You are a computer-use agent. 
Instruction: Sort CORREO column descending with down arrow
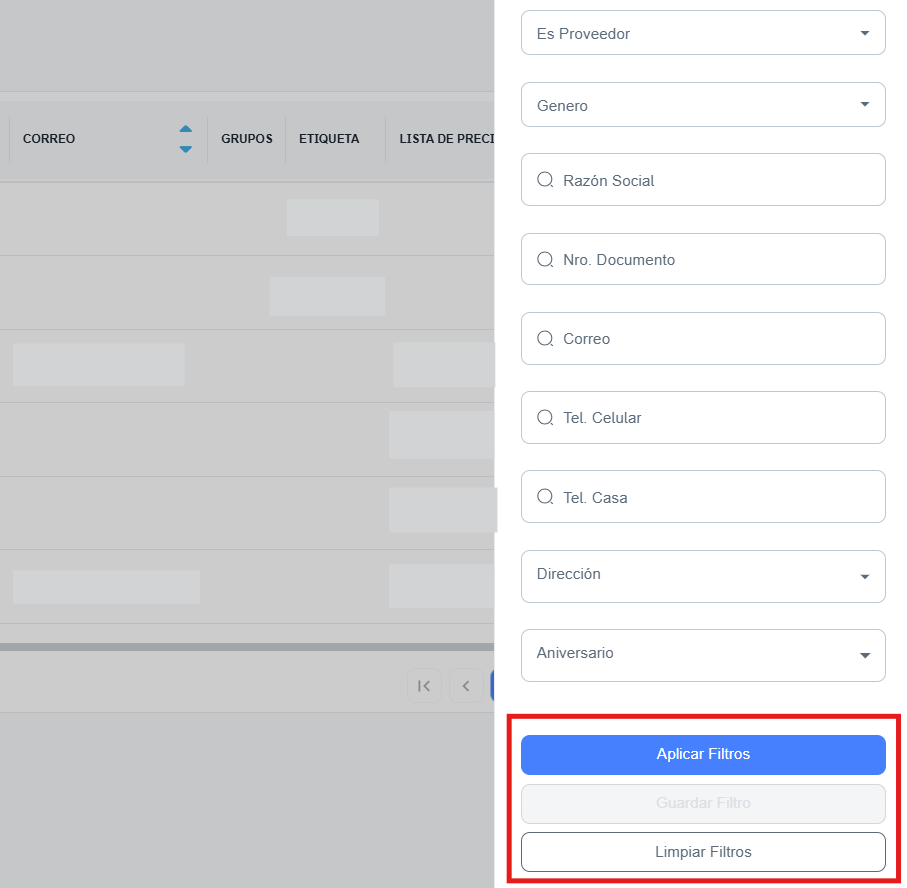click(x=185, y=149)
